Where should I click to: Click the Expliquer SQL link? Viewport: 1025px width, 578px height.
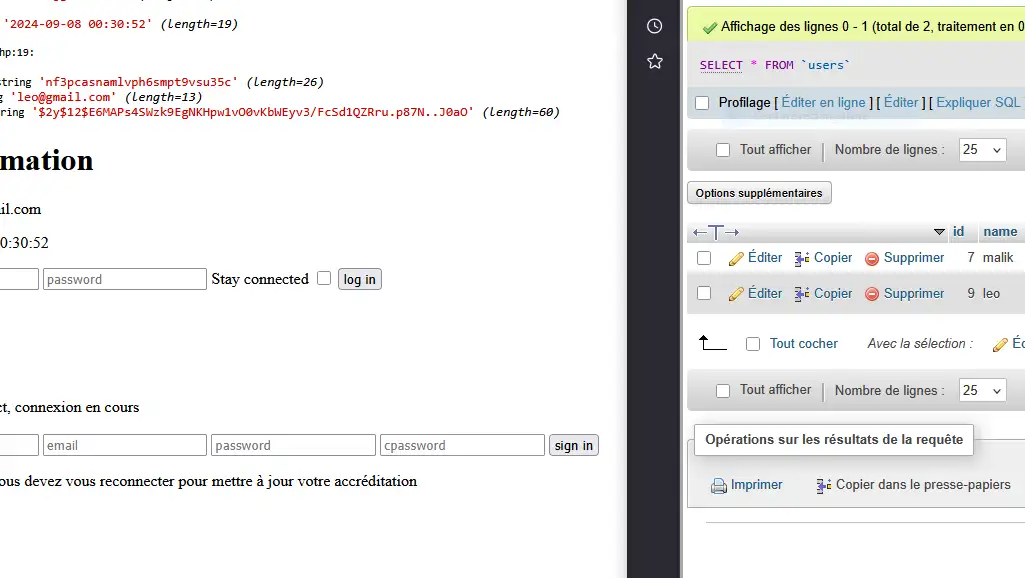(978, 103)
